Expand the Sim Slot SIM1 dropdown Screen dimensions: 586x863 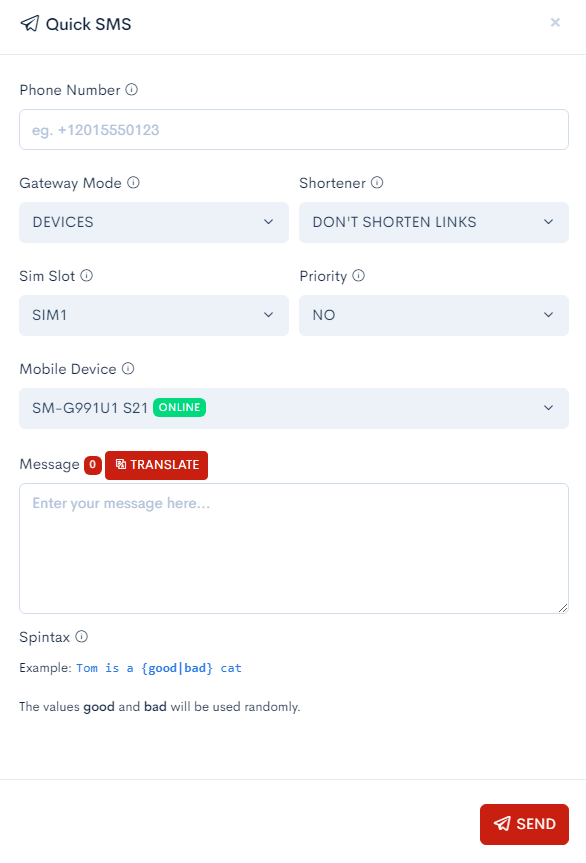154,315
